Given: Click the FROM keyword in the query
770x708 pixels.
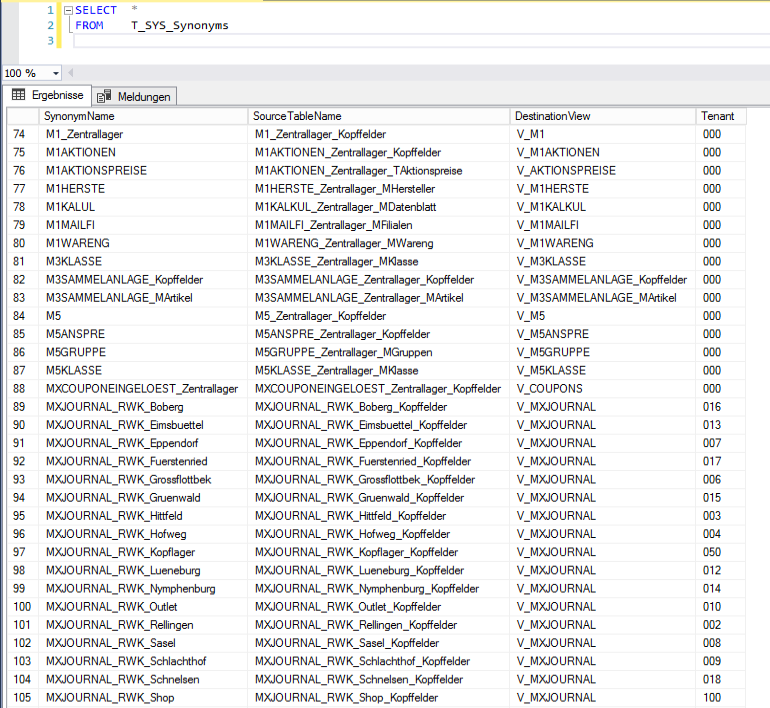Looking at the screenshot, I should 89,26.
